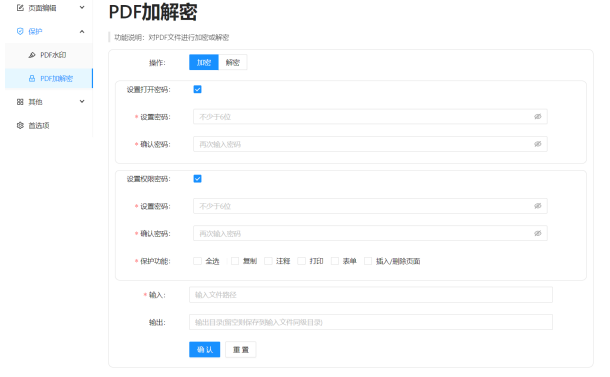Click the 功能说明 description text

(172, 37)
